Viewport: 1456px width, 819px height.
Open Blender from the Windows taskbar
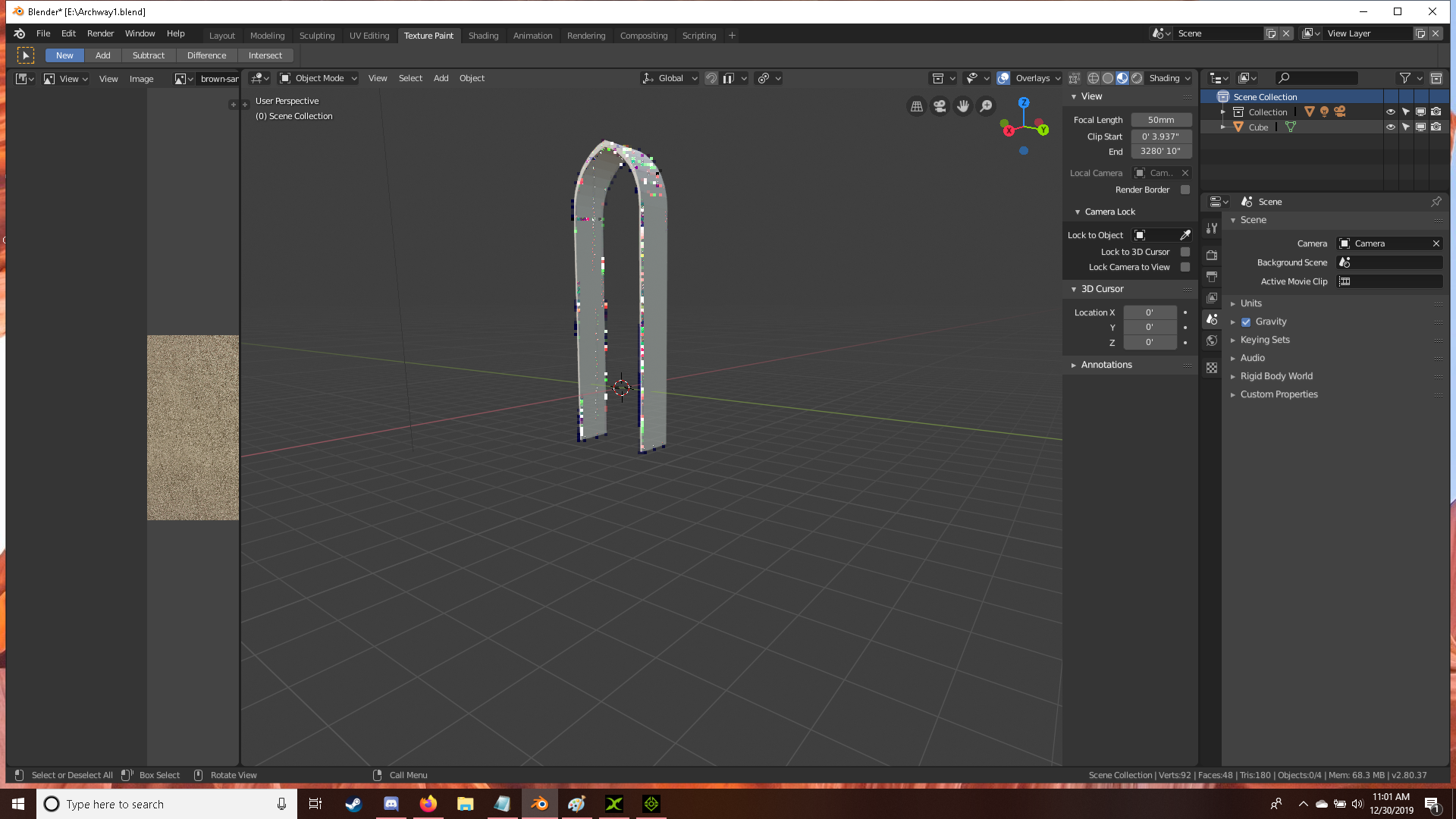tap(540, 804)
